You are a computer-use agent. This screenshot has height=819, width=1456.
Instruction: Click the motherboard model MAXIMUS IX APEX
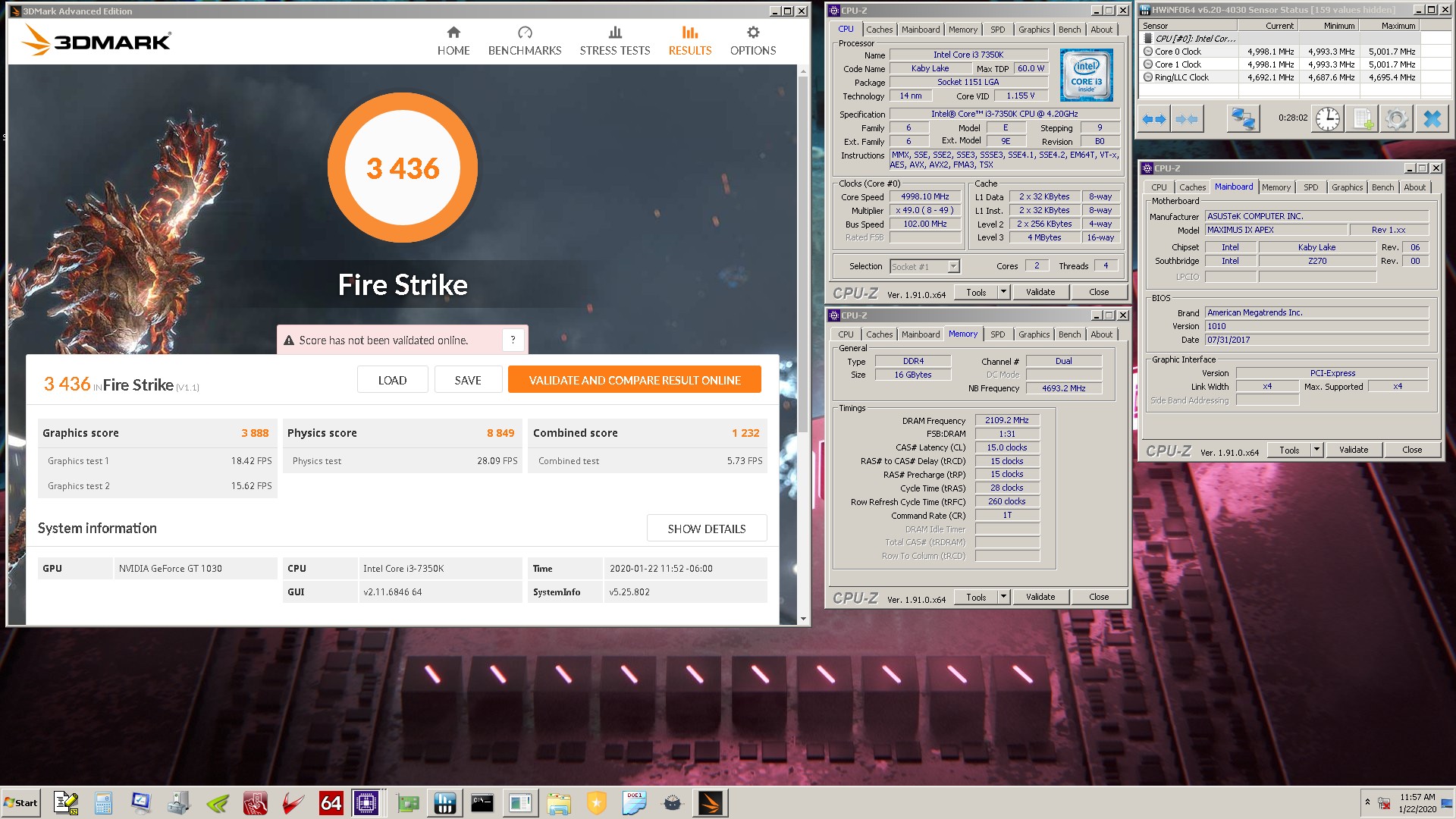click(1276, 230)
